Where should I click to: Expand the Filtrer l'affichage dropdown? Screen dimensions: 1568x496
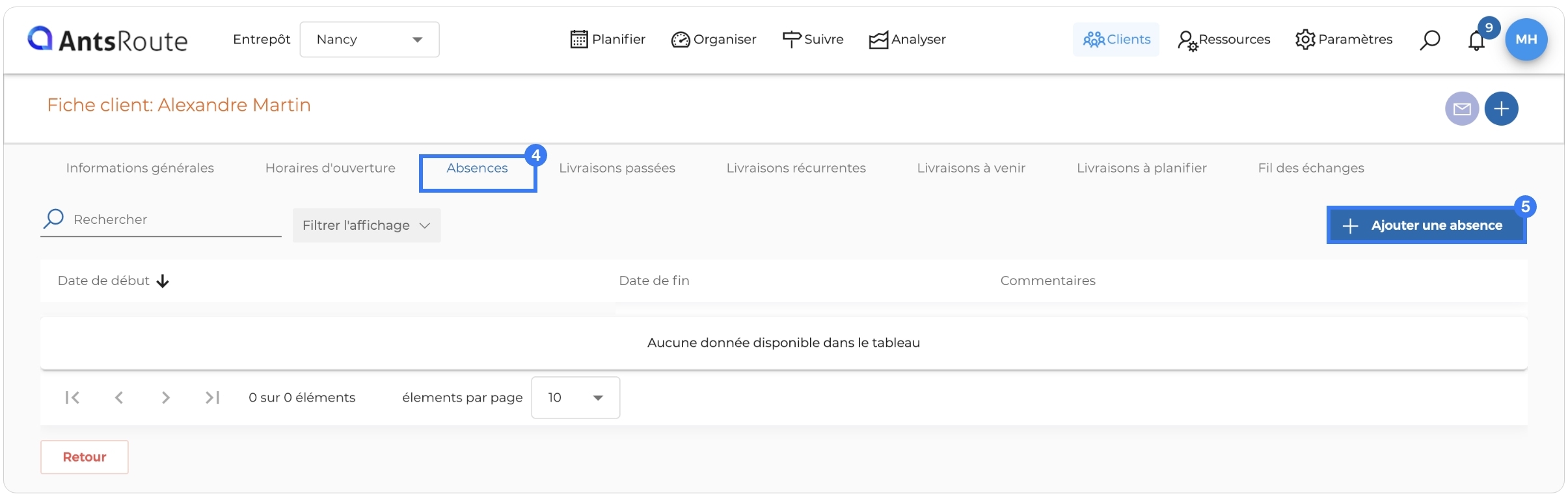[x=367, y=225]
